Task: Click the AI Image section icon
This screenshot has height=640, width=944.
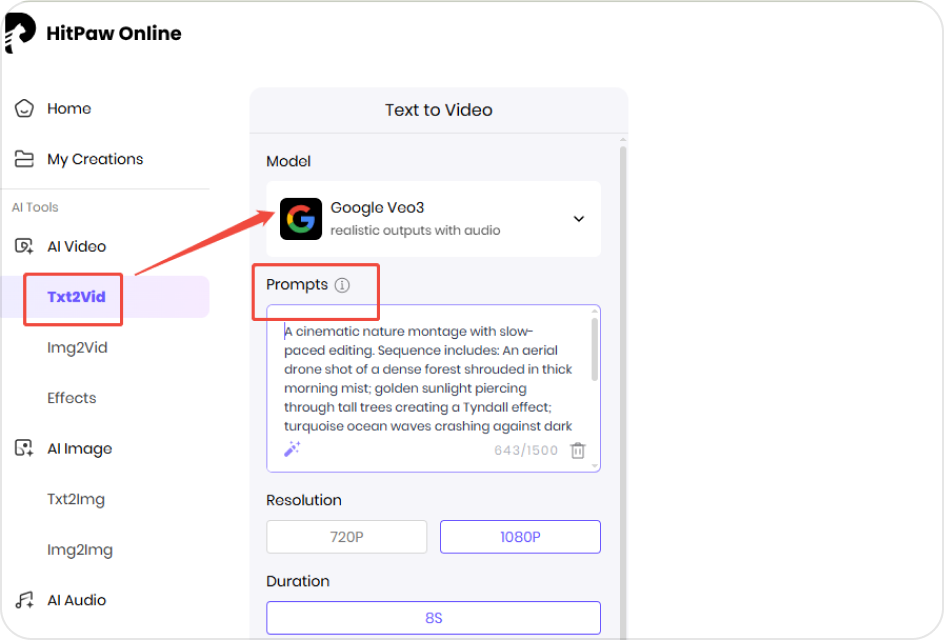Action: [24, 449]
